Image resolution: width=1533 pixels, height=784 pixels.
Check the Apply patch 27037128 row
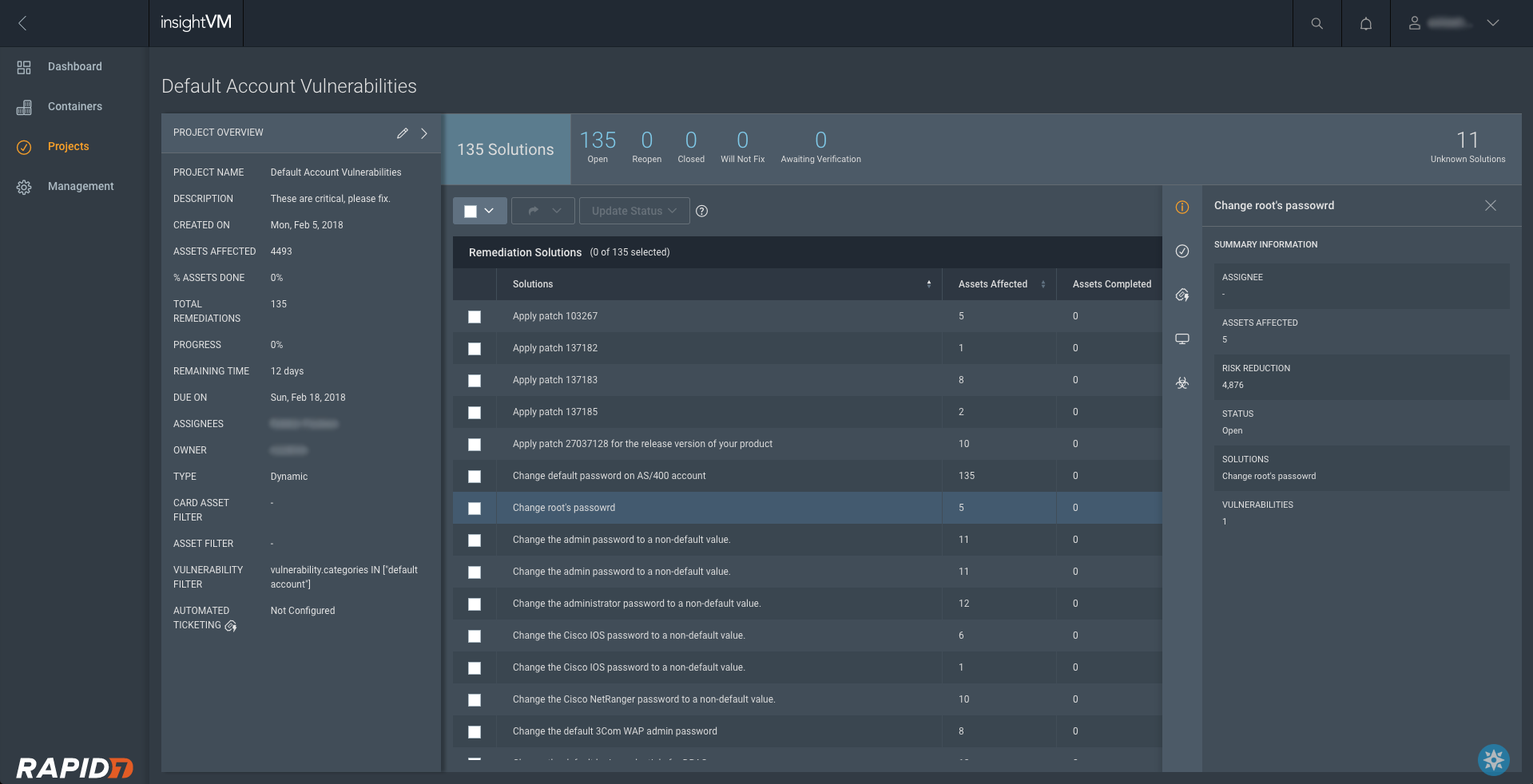[475, 445]
